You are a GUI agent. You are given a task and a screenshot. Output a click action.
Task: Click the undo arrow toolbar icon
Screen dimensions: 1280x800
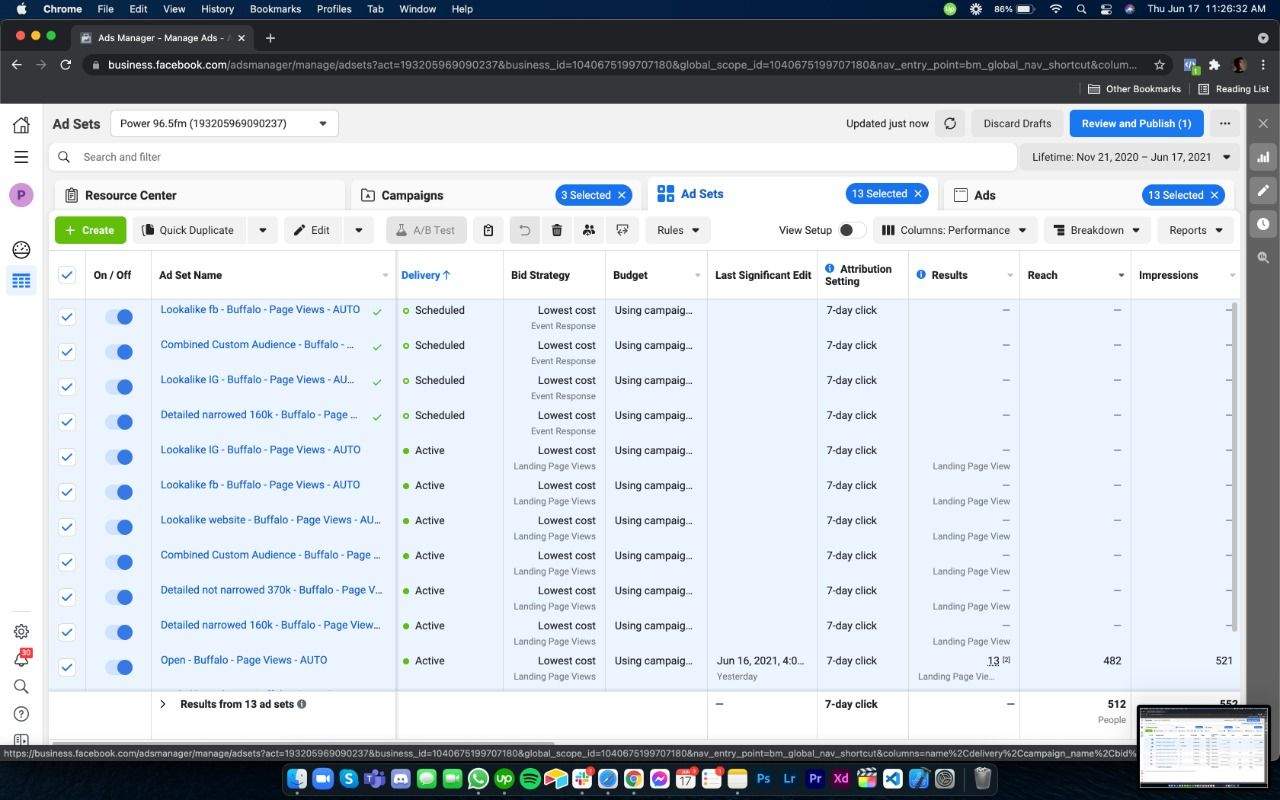click(524, 230)
